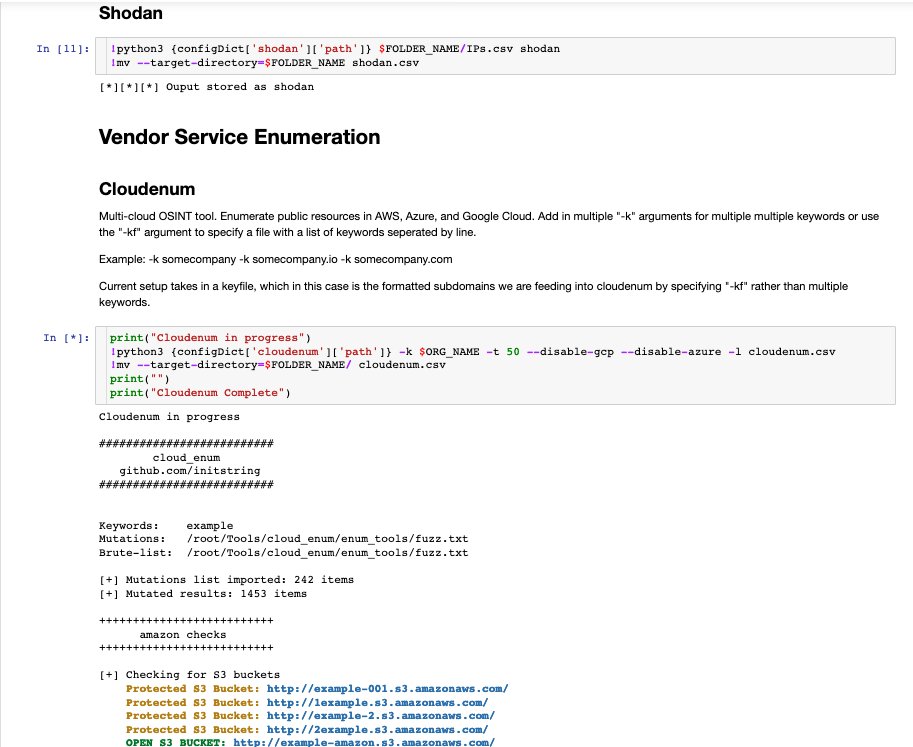Click the 'Checking for S3 buckets' line
Screen dimensions: 913x747
189,675
